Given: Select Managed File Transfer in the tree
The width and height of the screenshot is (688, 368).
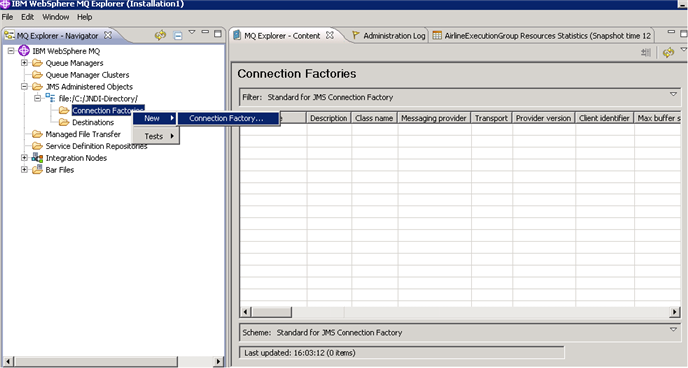Looking at the screenshot, I should tap(83, 134).
